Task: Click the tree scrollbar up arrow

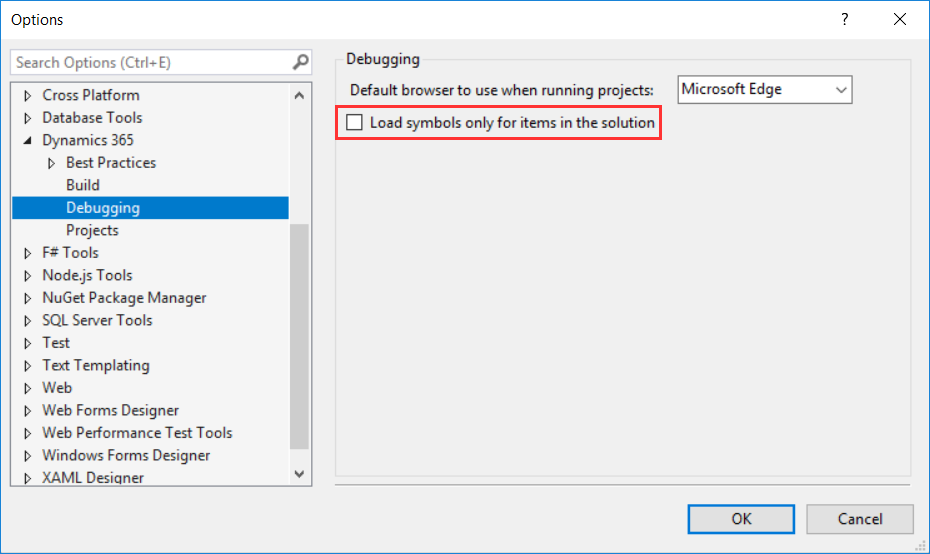Action: [x=299, y=96]
